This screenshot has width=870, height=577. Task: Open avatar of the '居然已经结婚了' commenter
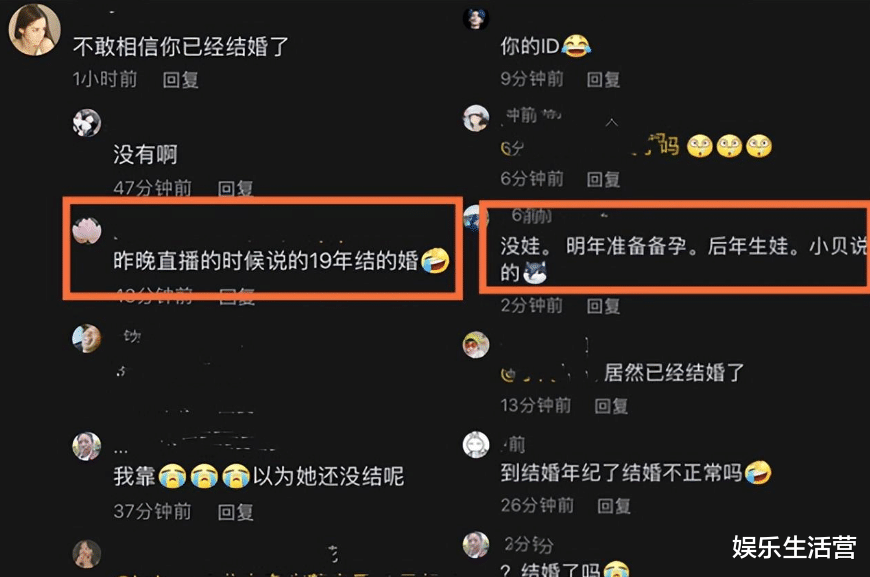click(476, 345)
